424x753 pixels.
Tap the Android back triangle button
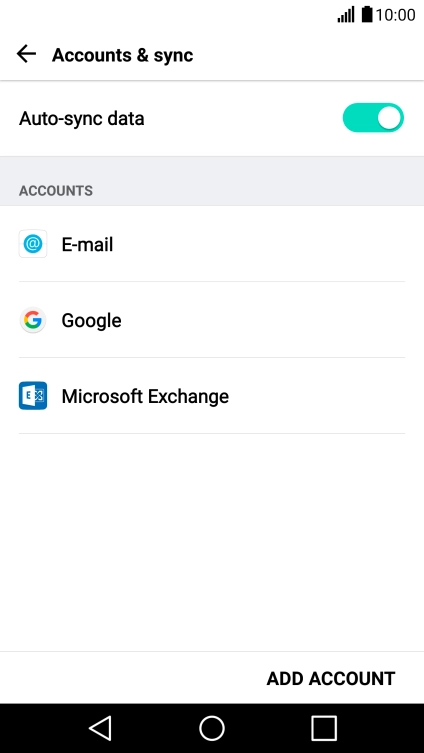[100, 728]
